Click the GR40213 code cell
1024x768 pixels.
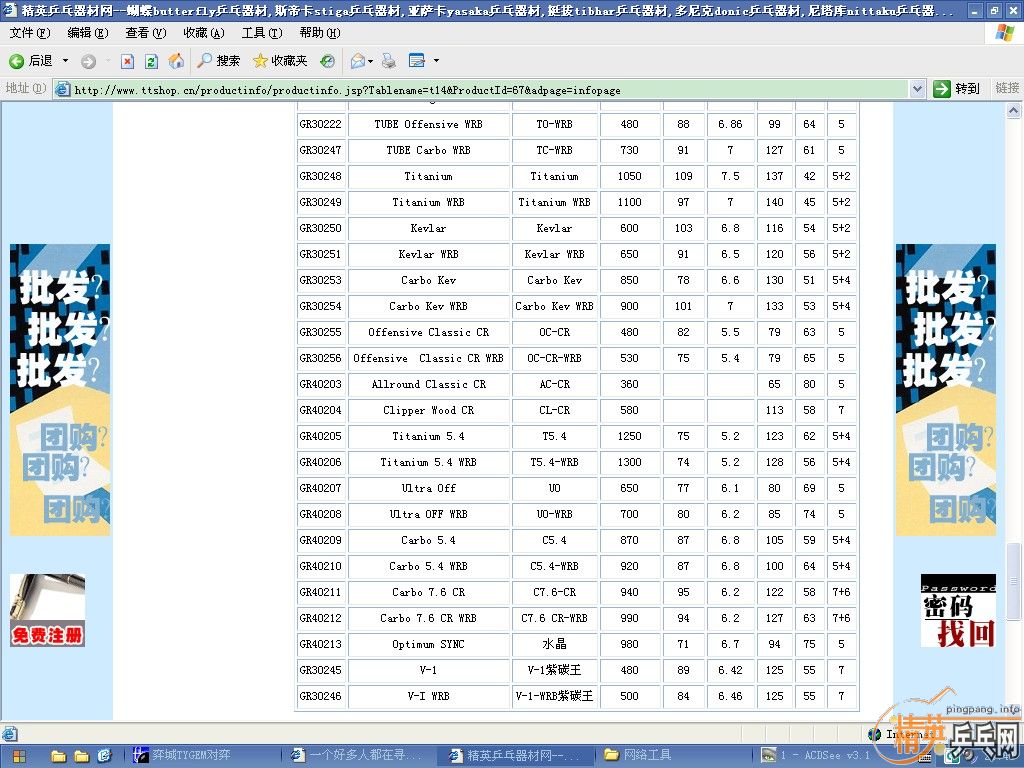(321, 645)
